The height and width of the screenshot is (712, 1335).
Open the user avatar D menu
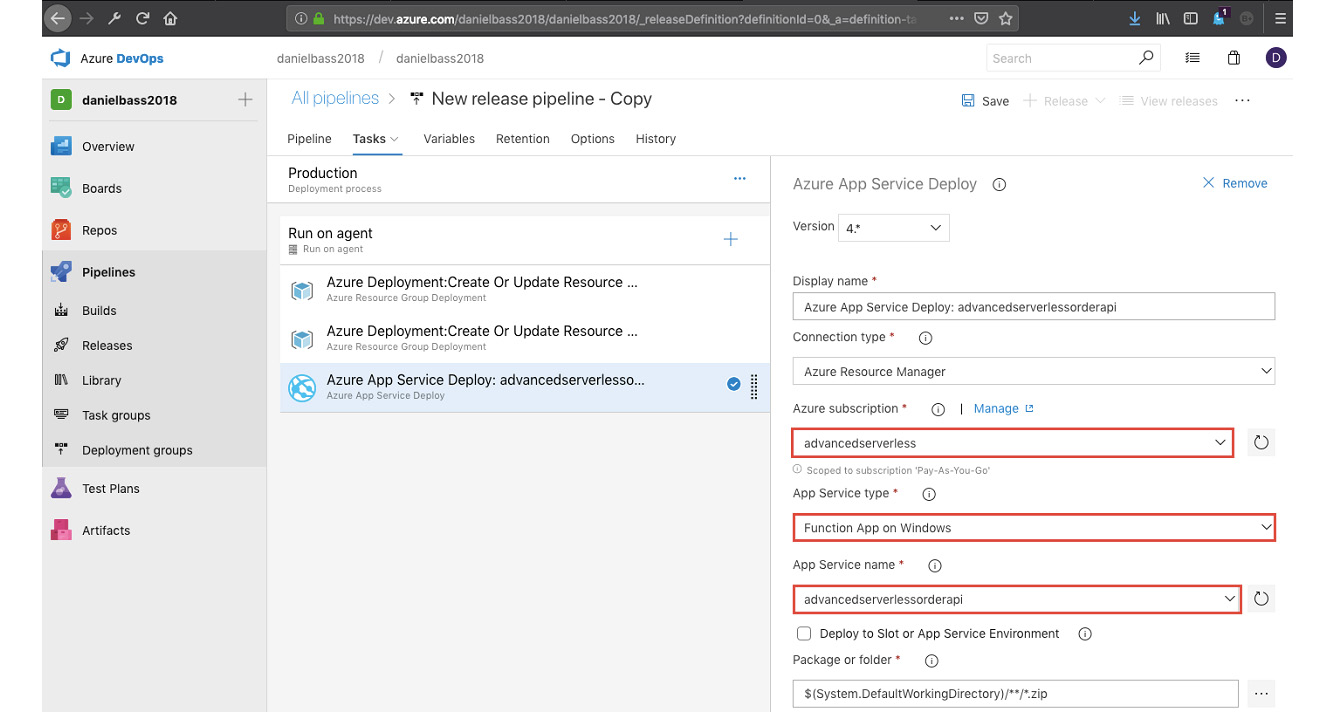coord(1276,58)
